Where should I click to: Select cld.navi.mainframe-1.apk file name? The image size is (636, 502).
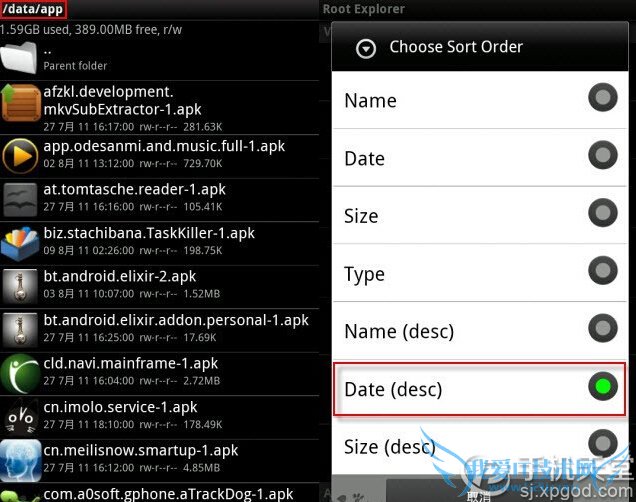tap(131, 364)
